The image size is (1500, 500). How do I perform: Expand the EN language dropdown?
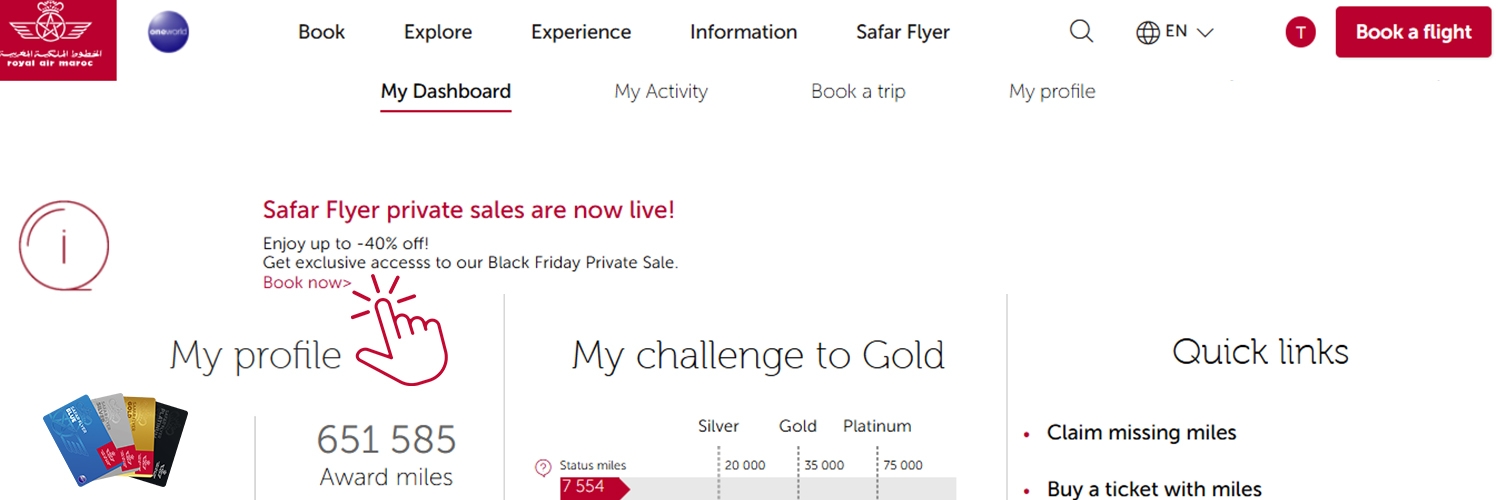(x=1190, y=32)
